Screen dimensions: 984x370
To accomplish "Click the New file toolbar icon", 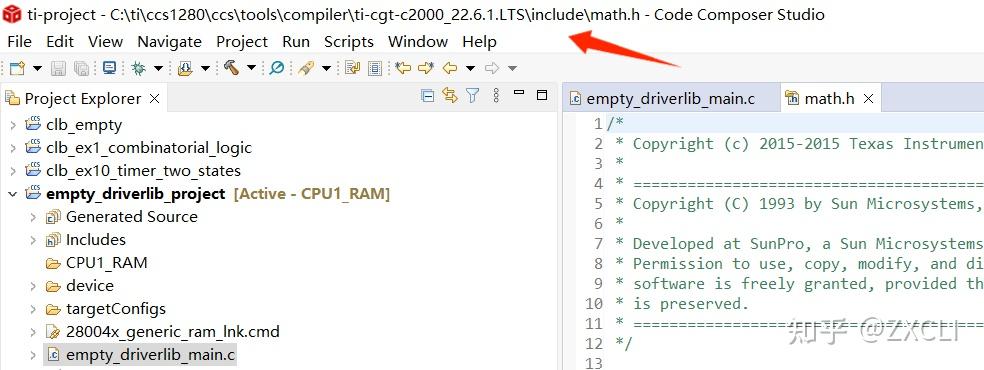I will [x=18, y=68].
